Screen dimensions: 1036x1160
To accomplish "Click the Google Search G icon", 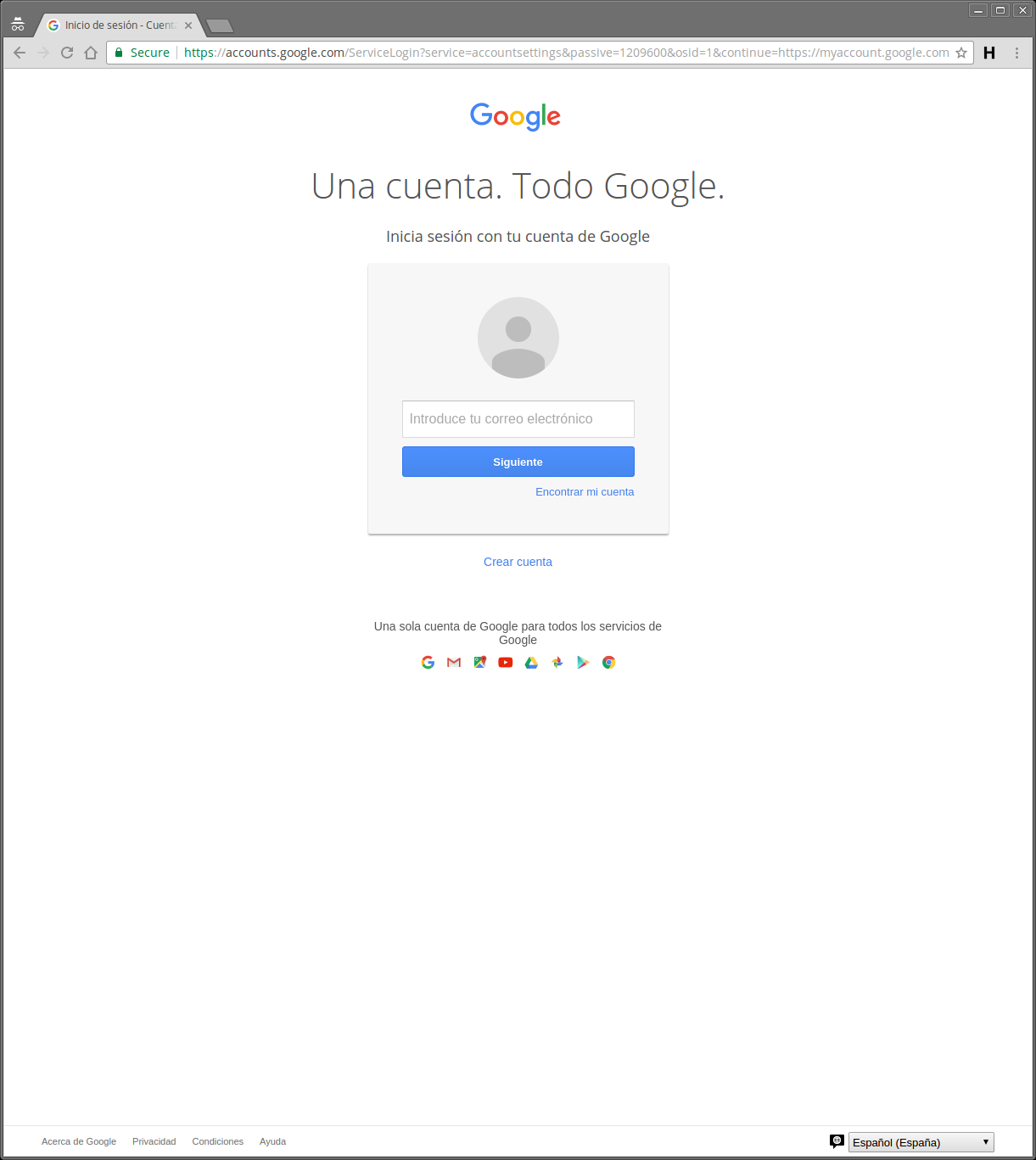I will (x=428, y=663).
